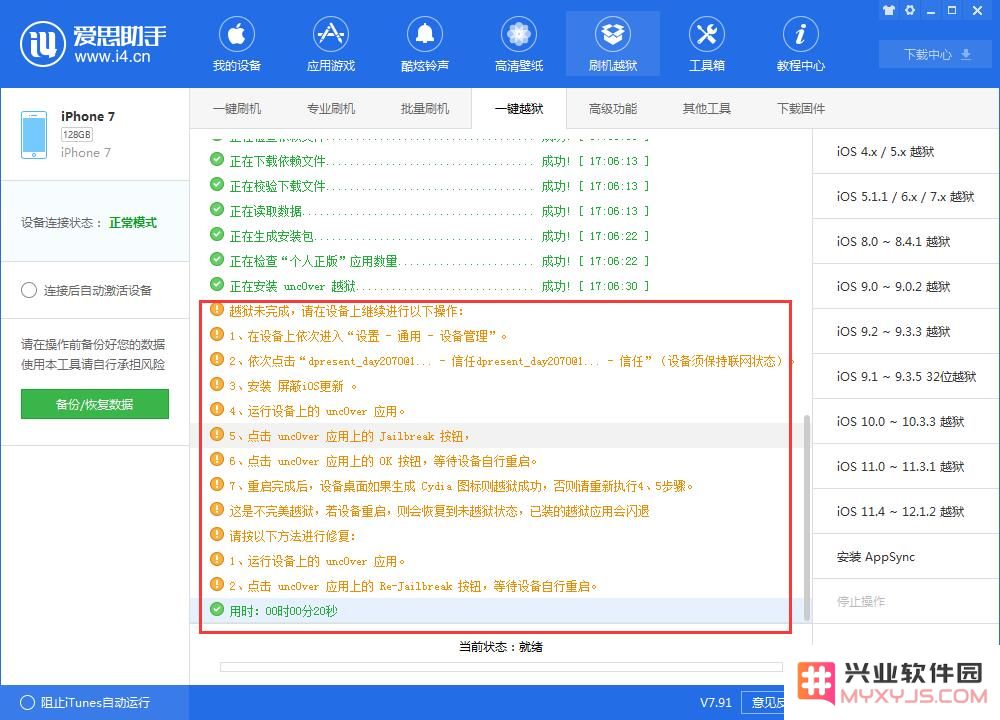The height and width of the screenshot is (720, 1000).
Task: Open 教程中心 info icon
Action: [800, 34]
